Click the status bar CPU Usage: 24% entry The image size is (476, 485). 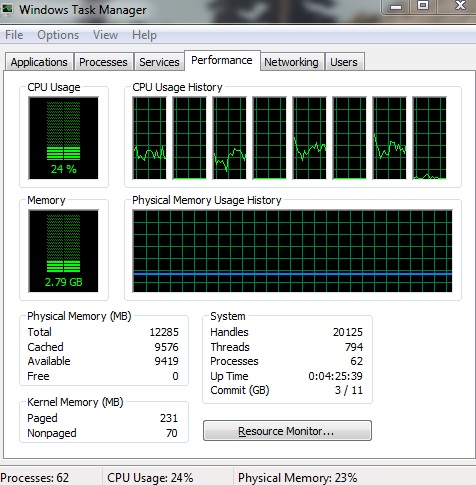click(150, 478)
